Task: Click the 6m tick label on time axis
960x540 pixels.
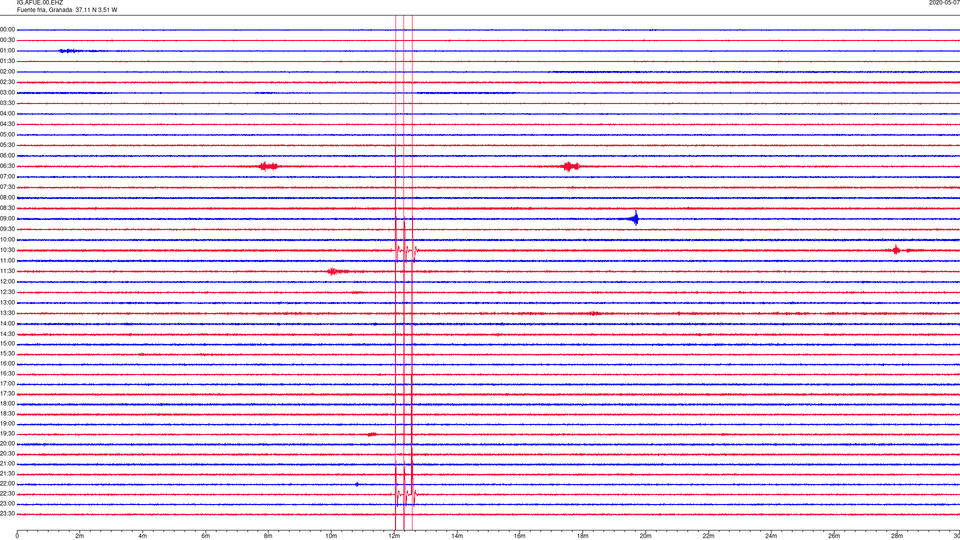Action: pyautogui.click(x=206, y=536)
